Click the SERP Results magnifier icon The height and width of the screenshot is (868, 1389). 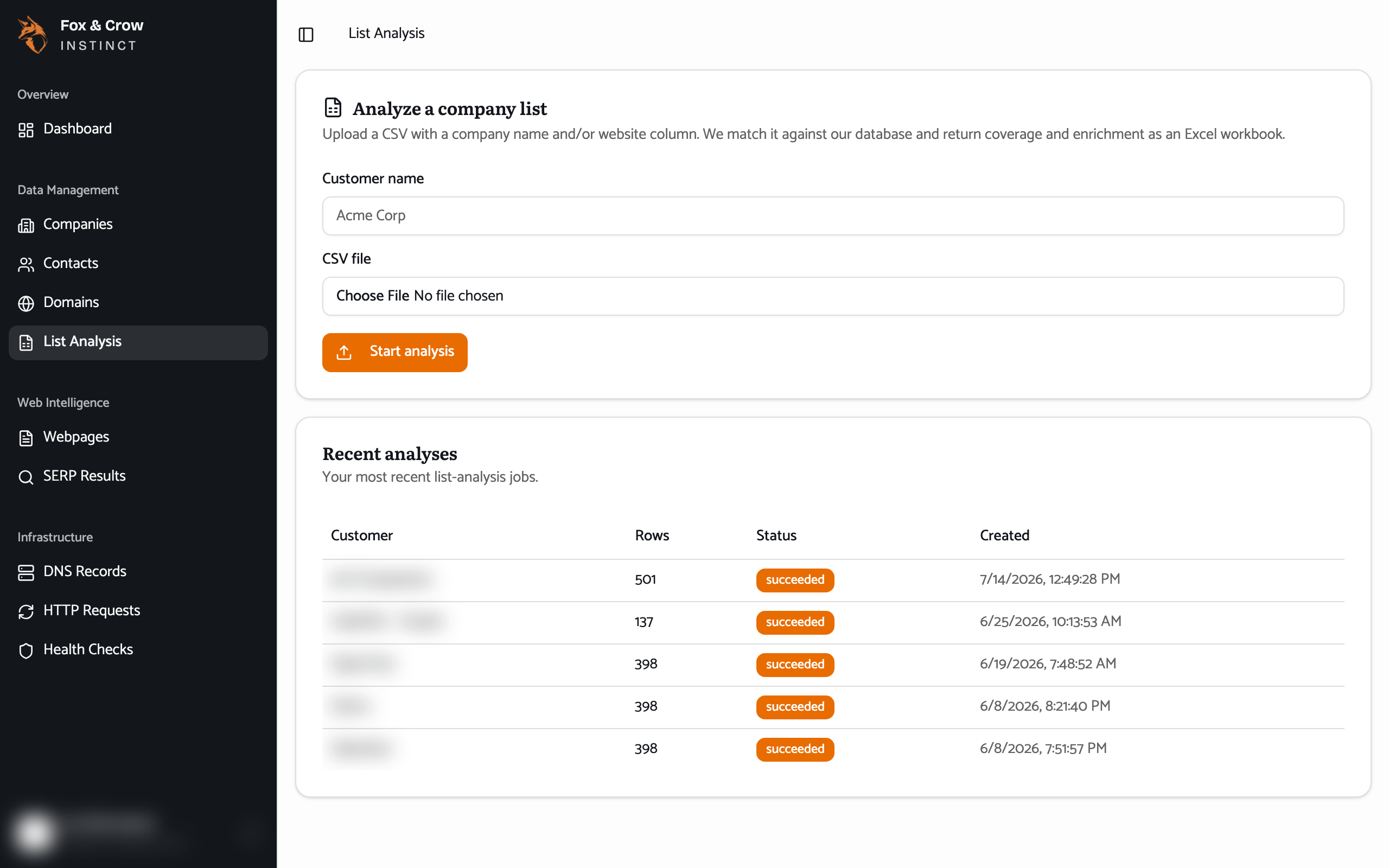[x=26, y=477]
